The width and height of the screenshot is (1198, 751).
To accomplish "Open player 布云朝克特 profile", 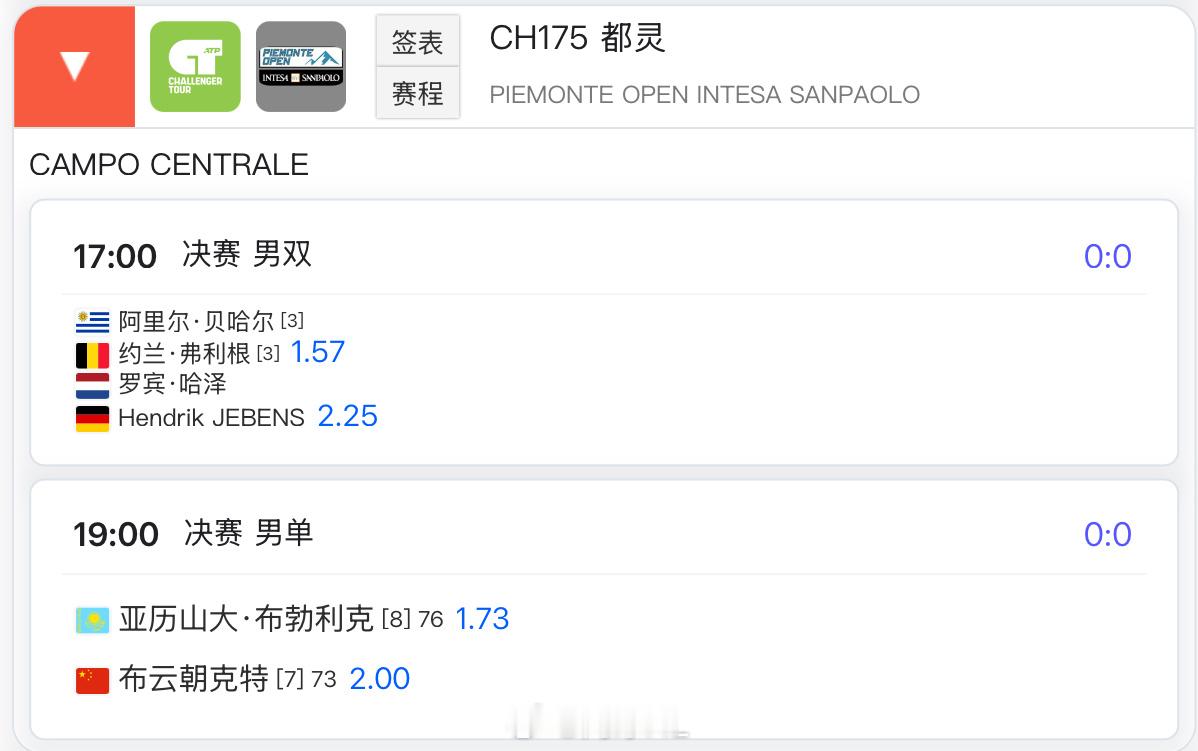I will point(194,678).
